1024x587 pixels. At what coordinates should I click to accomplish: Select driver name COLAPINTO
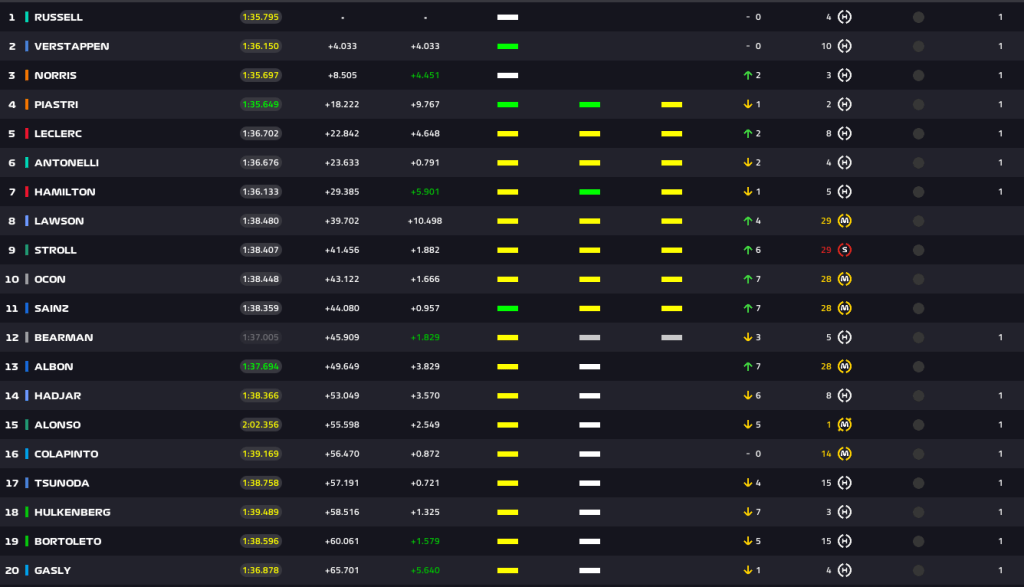(66, 454)
